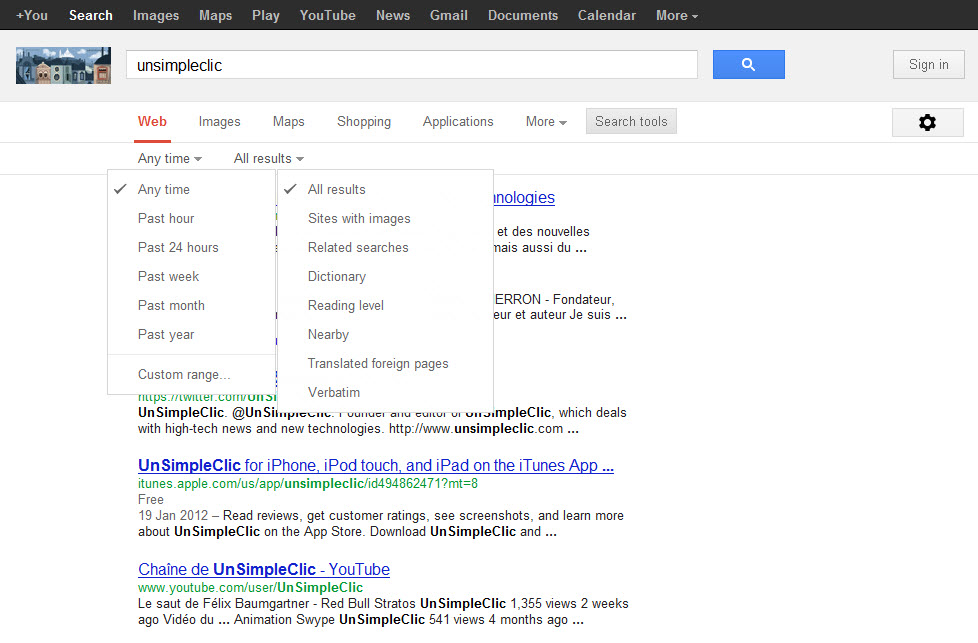Click inside the unsimpleclic search field
Viewport: 978px width, 643px height.
tap(412, 65)
